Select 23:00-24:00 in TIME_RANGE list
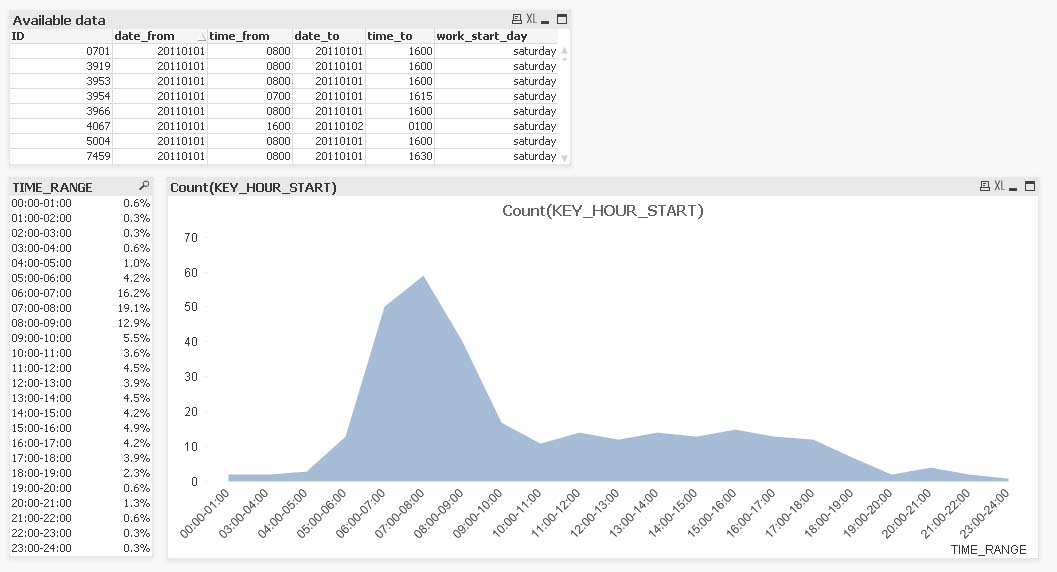Screen dimensions: 1057x572 81,548
